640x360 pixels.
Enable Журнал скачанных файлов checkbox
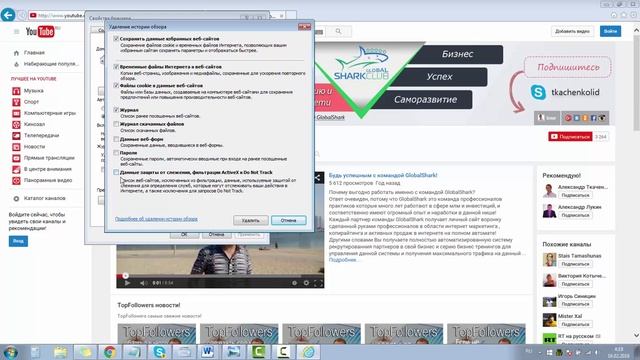[116, 124]
